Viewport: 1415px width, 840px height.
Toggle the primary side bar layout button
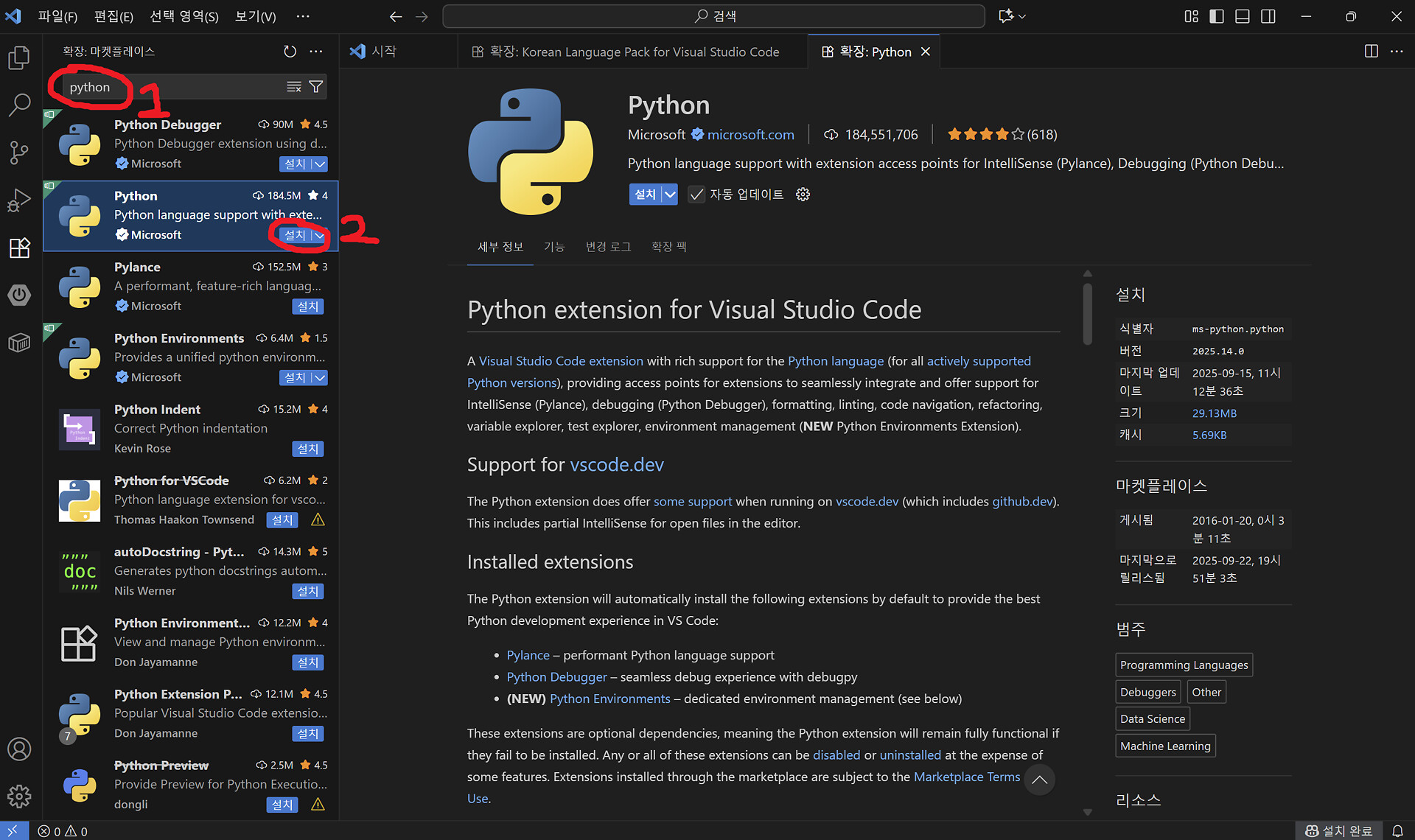tap(1217, 16)
